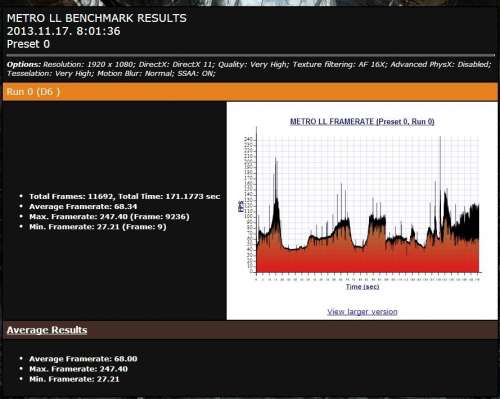Click the Average Results heading
This screenshot has width=500, height=399.
[x=47, y=330]
